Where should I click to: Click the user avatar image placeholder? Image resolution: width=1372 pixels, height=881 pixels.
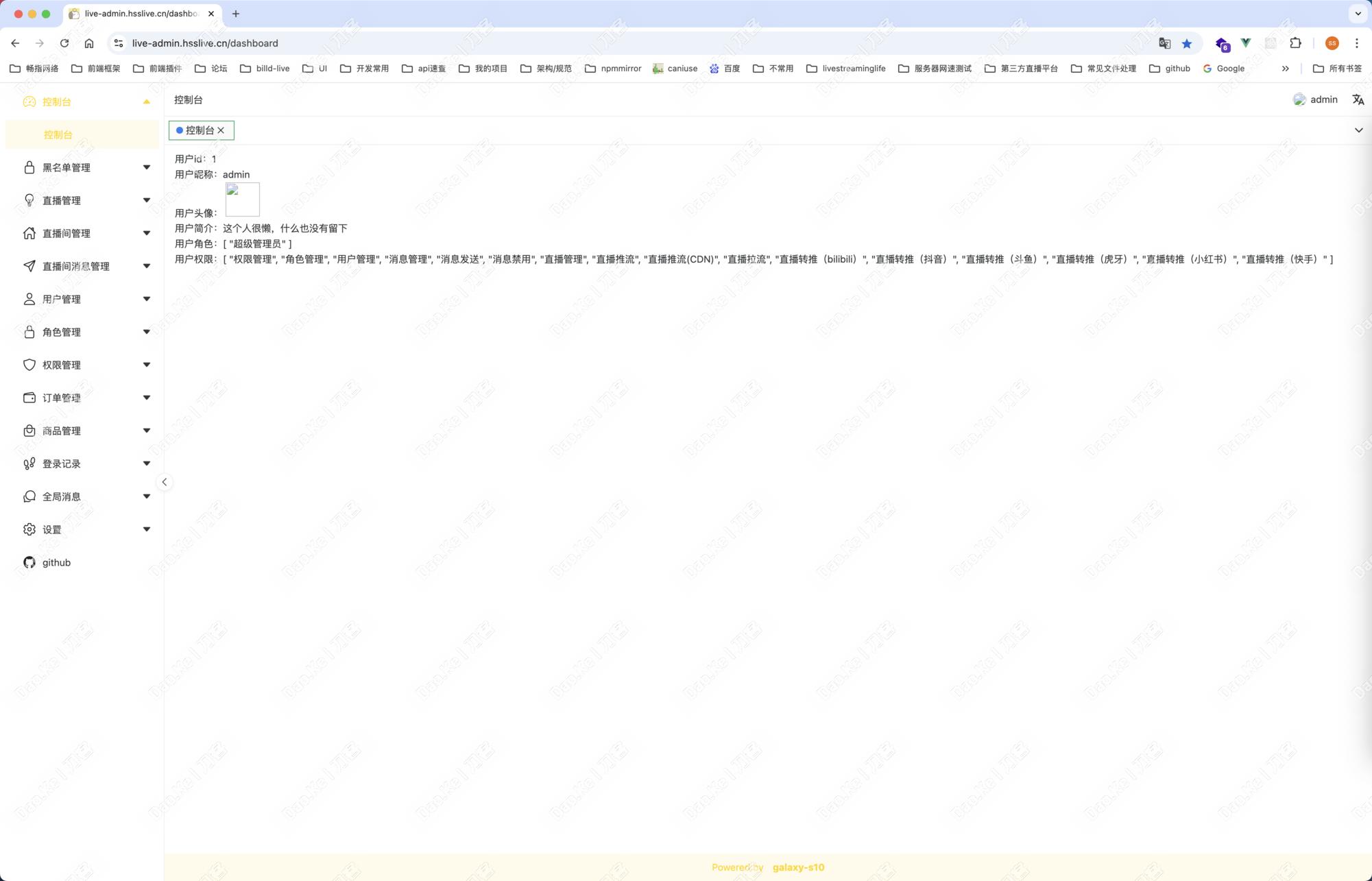(243, 200)
